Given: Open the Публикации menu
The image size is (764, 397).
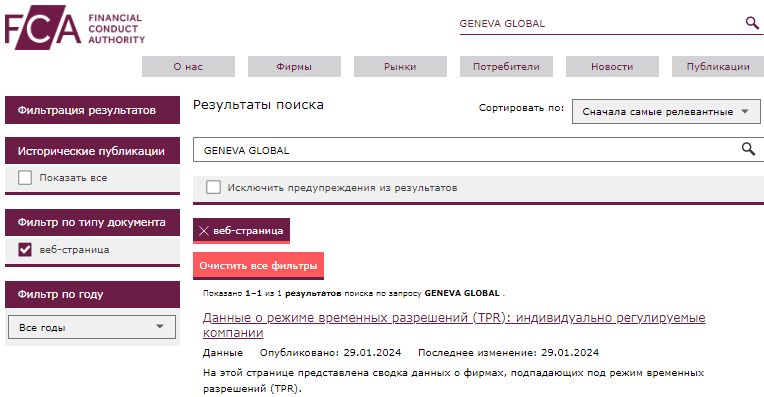Looking at the screenshot, I should click(718, 67).
